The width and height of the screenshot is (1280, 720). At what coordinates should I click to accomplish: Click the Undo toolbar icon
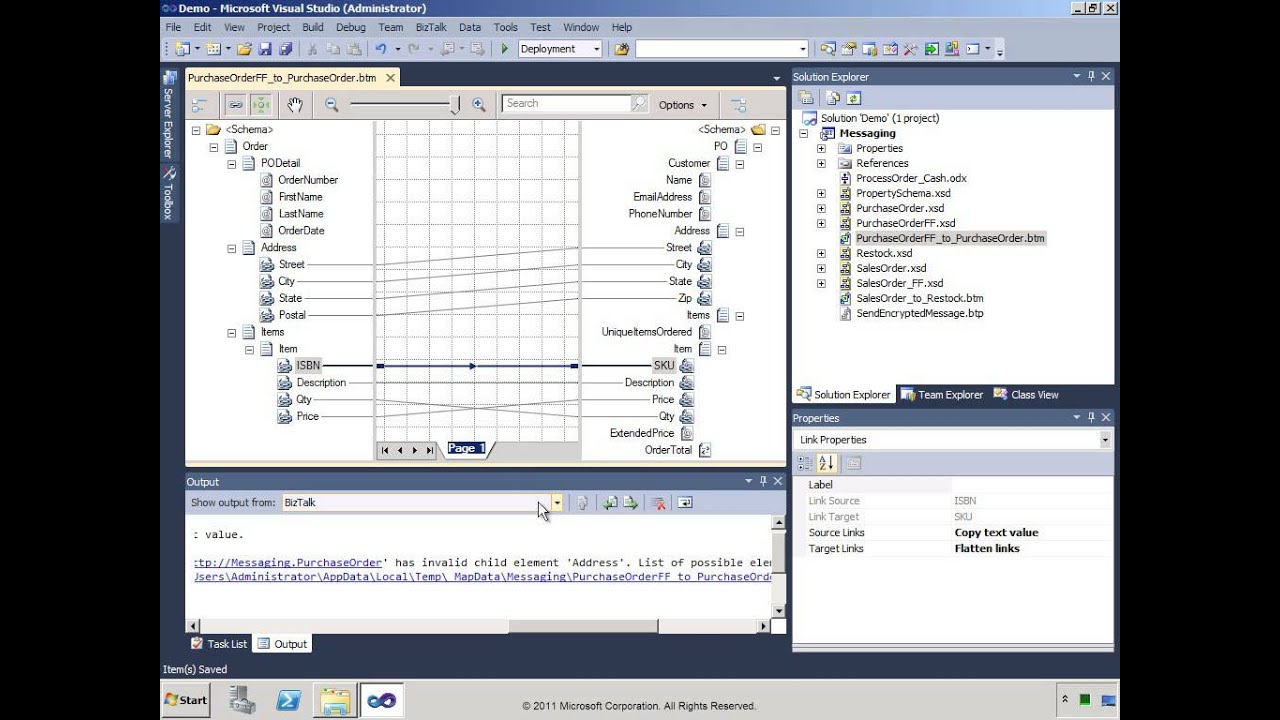coord(380,48)
